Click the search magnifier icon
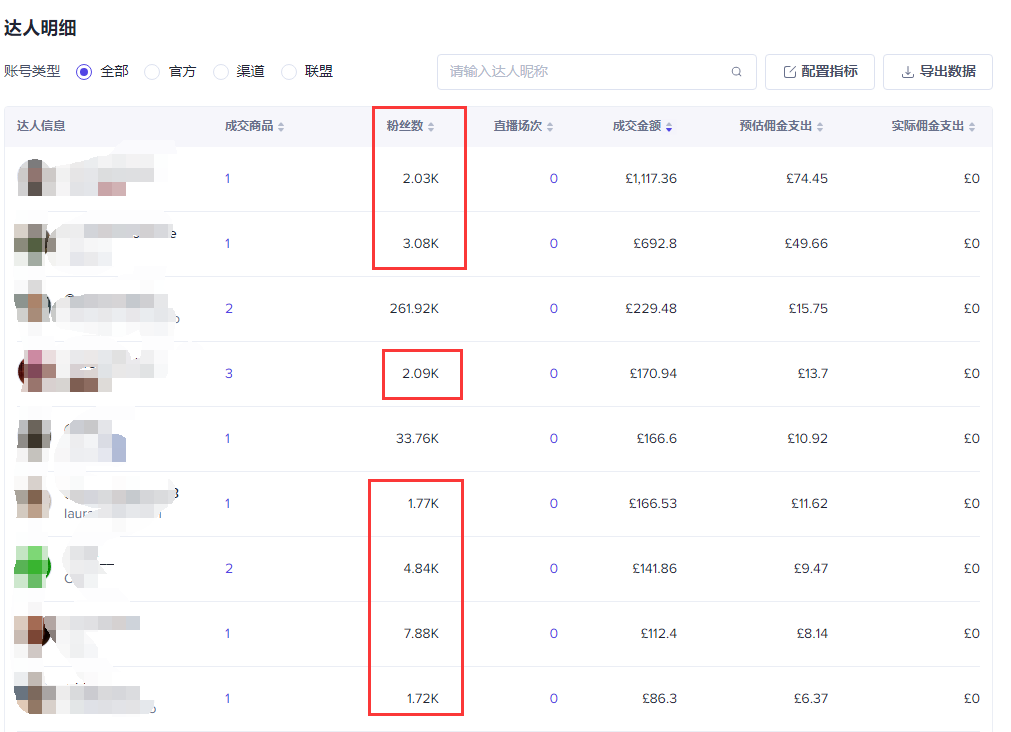The image size is (1011, 732). [x=737, y=72]
